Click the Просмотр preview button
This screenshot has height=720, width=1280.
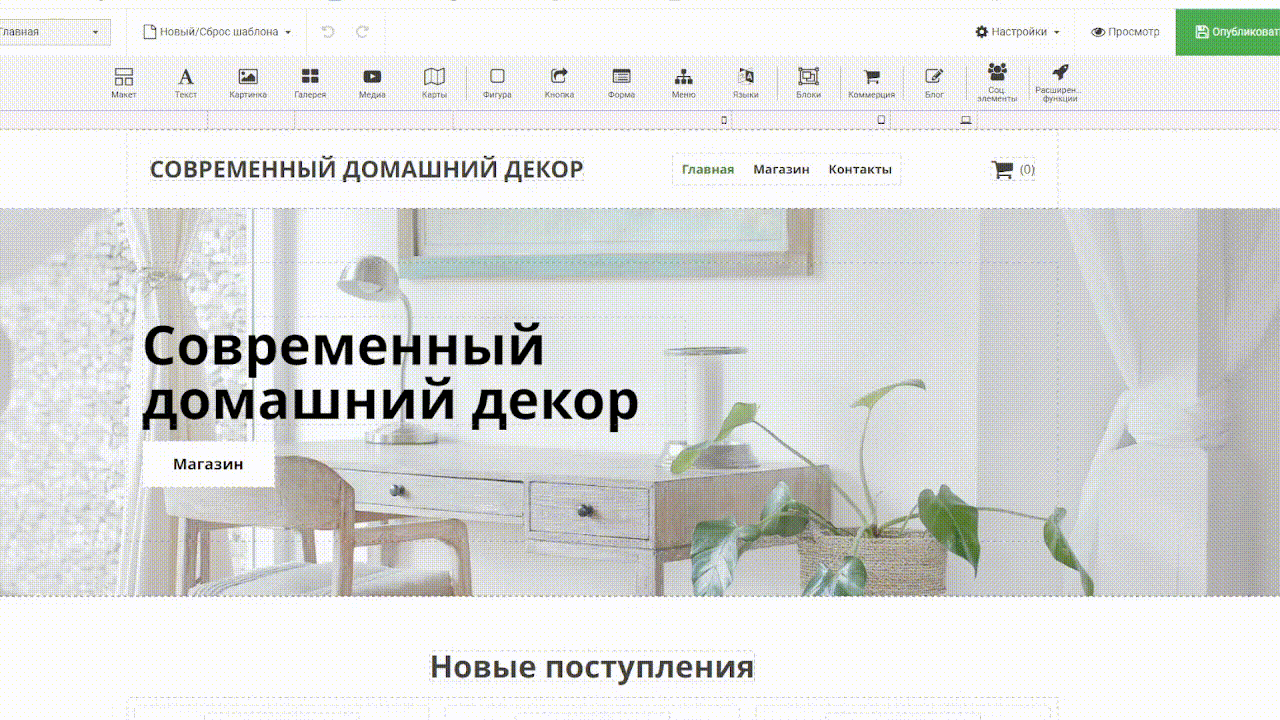click(1125, 32)
